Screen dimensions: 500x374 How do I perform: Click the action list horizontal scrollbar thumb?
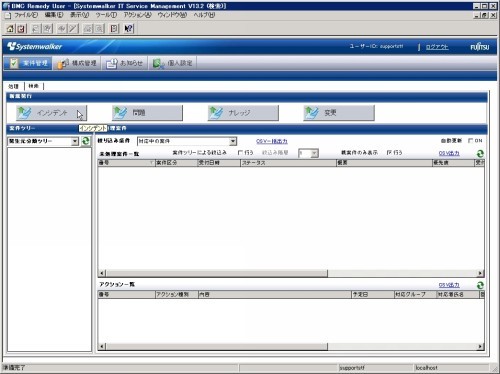pyautogui.click(x=217, y=347)
